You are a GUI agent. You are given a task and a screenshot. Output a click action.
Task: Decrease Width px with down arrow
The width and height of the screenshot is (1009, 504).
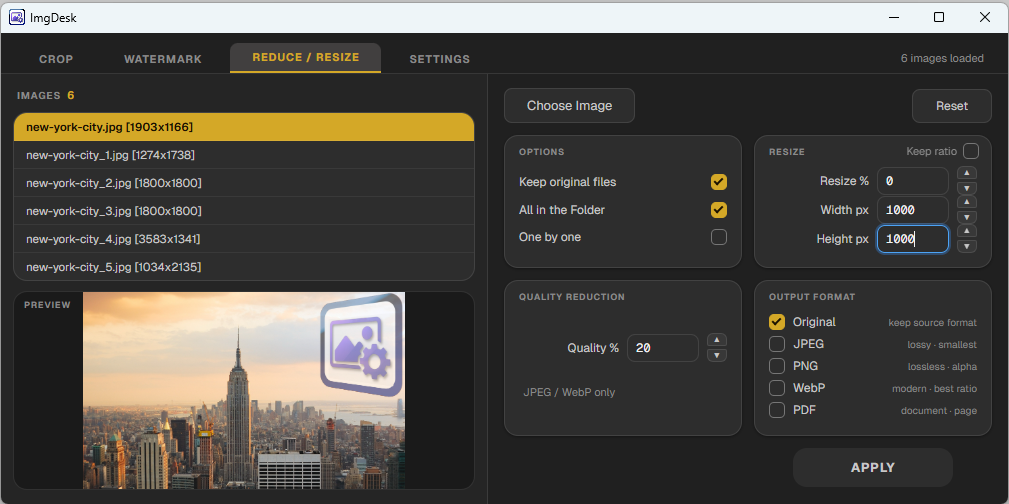[967, 217]
